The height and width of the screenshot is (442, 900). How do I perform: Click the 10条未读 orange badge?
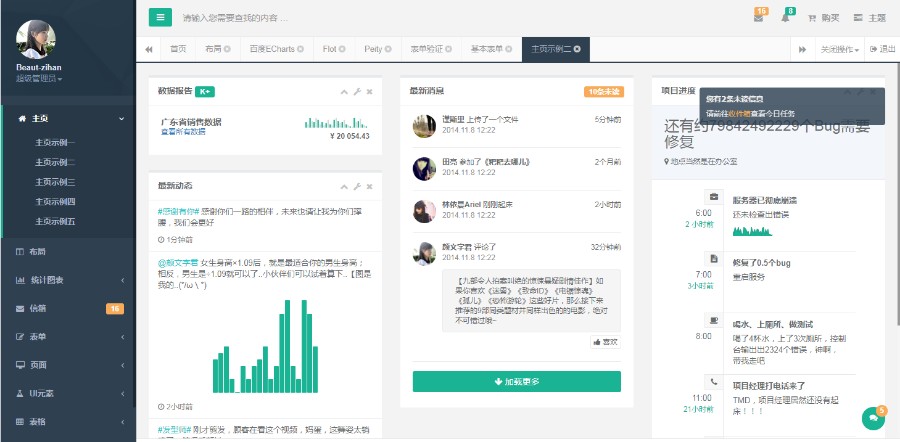[x=604, y=92]
